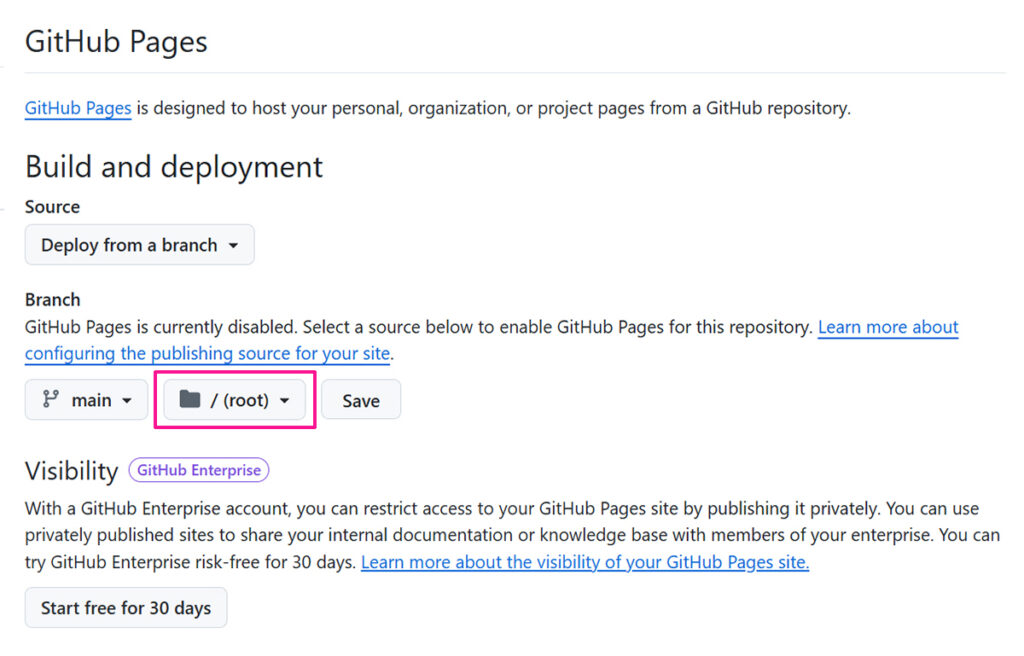This screenshot has height=656, width=1024.
Task: Click the caret arrow next to main
Action: [127, 401]
